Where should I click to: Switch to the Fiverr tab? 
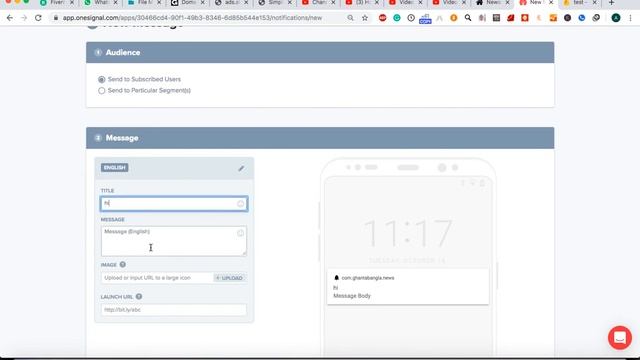[x=56, y=3]
